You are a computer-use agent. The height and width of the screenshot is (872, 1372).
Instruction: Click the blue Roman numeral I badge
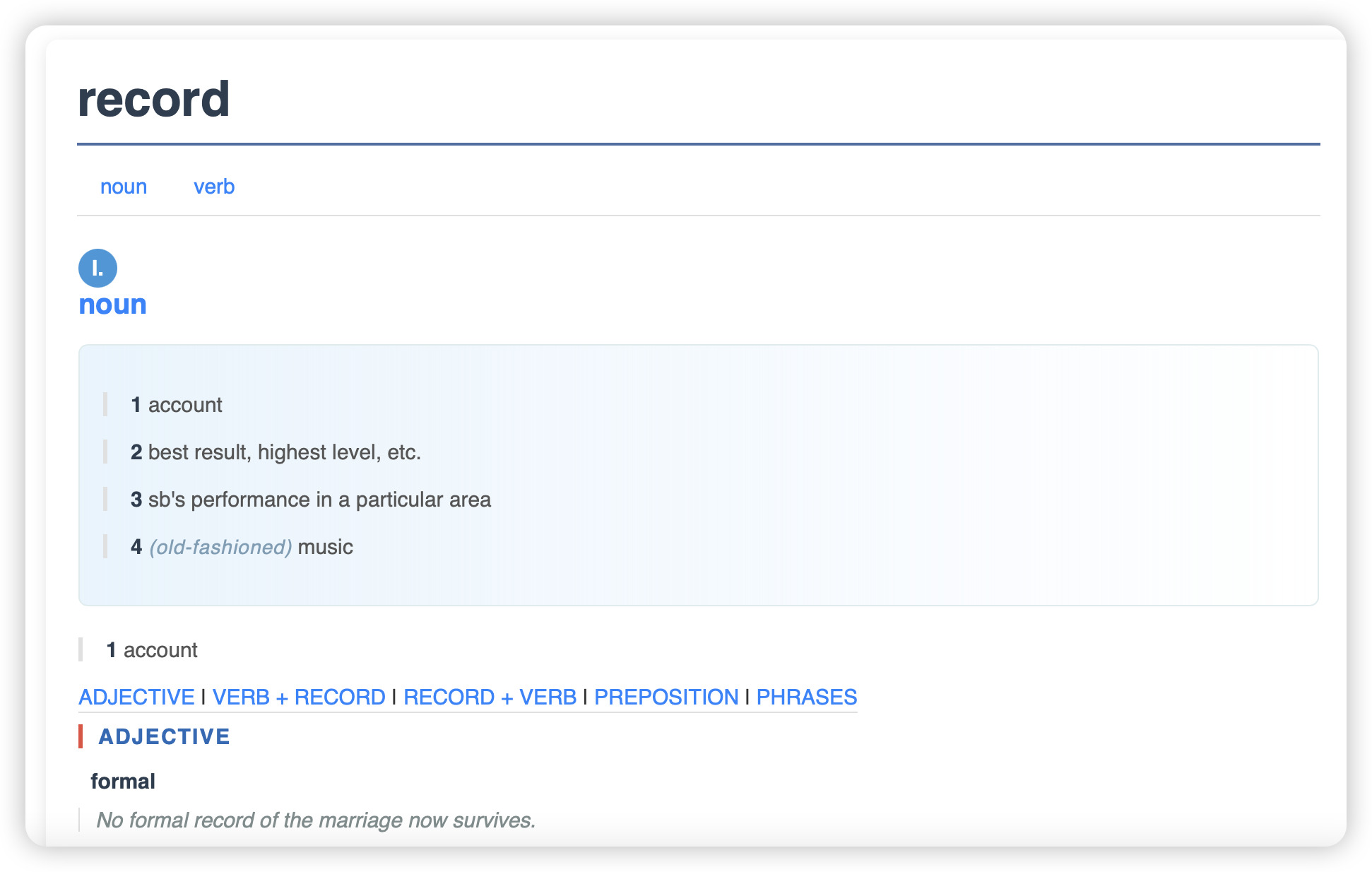point(97,269)
